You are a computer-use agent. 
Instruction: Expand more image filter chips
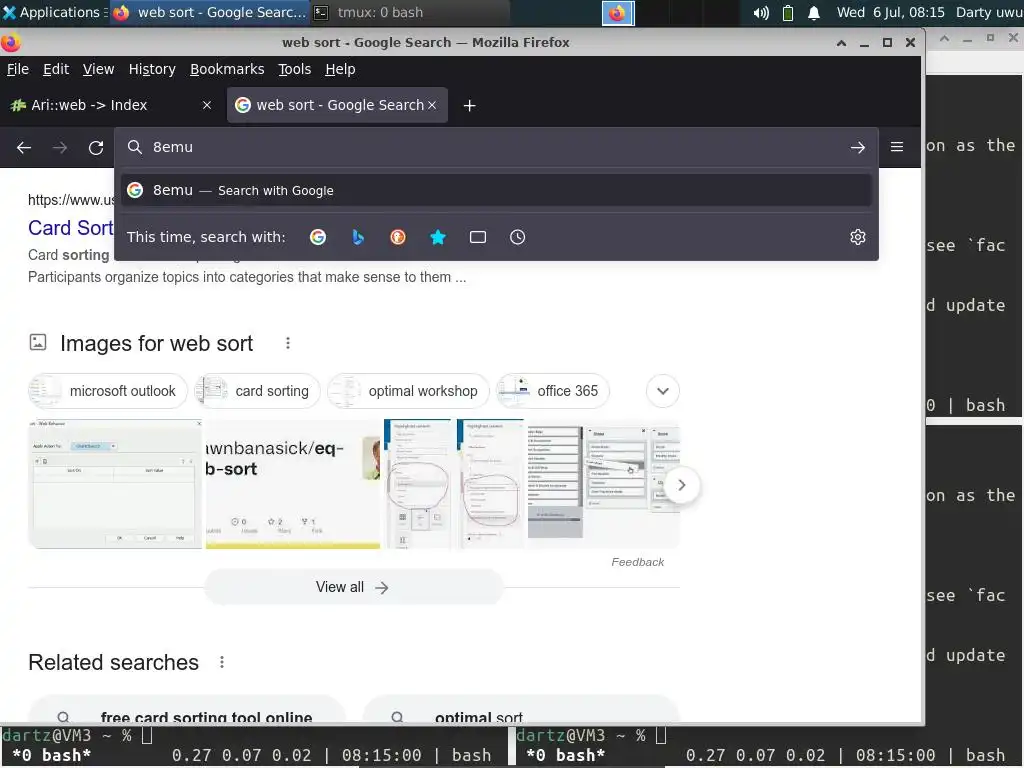pyautogui.click(x=663, y=391)
